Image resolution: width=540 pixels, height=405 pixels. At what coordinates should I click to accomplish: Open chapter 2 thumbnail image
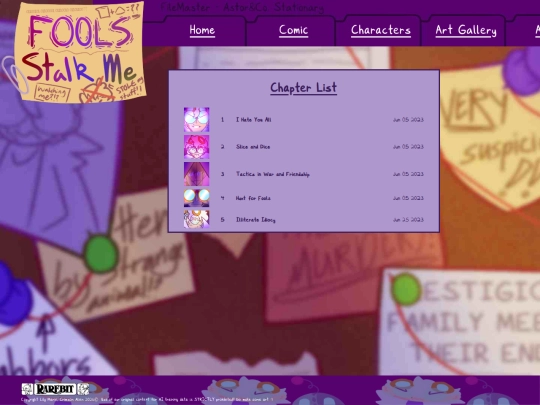pos(196,147)
